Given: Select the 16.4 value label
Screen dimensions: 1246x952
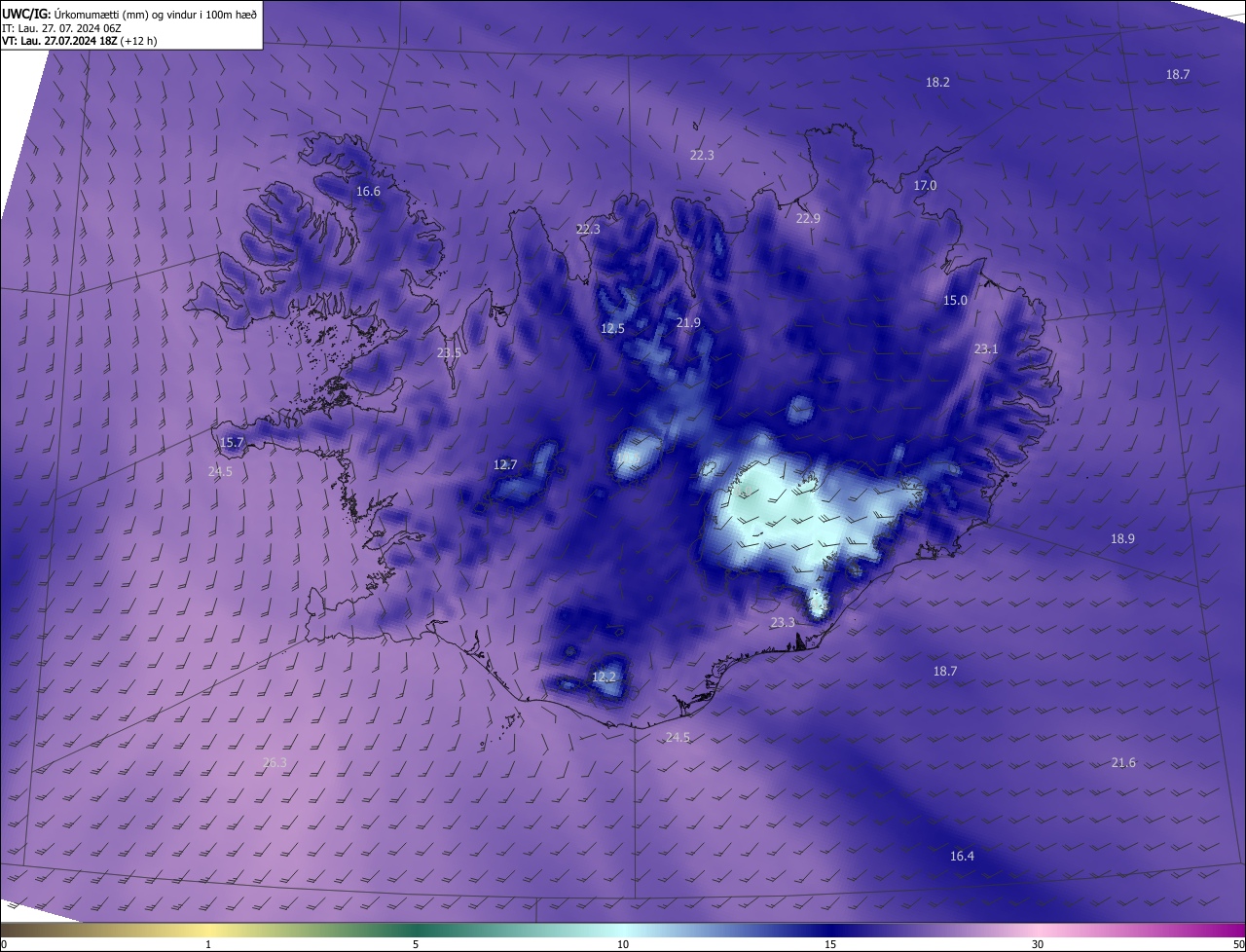Looking at the screenshot, I should coord(962,856).
